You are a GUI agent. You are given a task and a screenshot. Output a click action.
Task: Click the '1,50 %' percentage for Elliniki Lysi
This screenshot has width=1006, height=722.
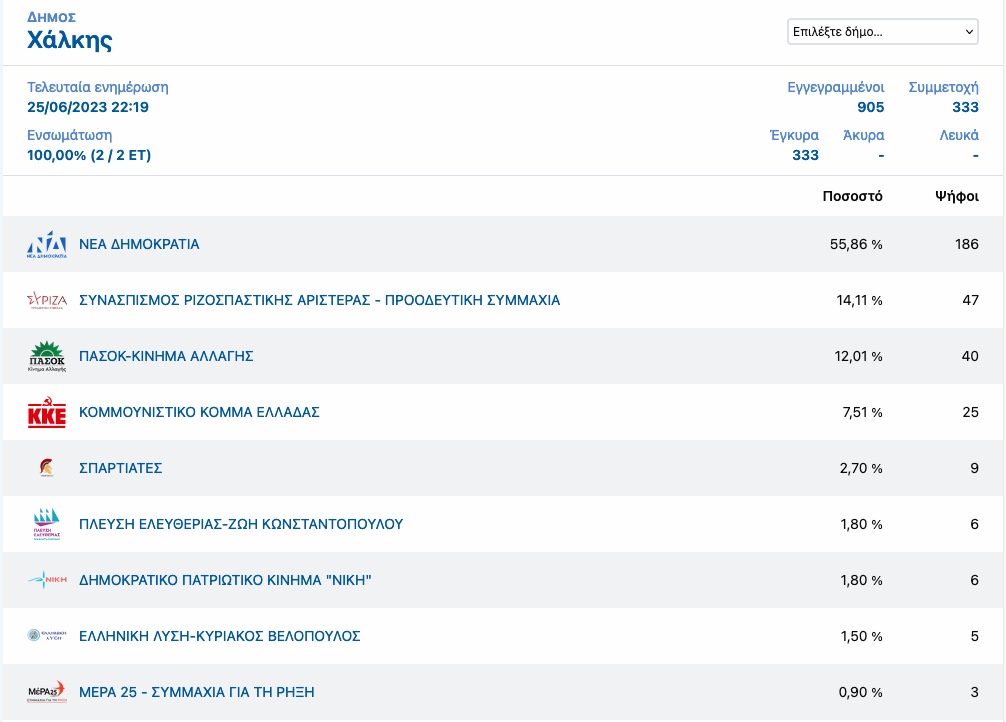[862, 636]
